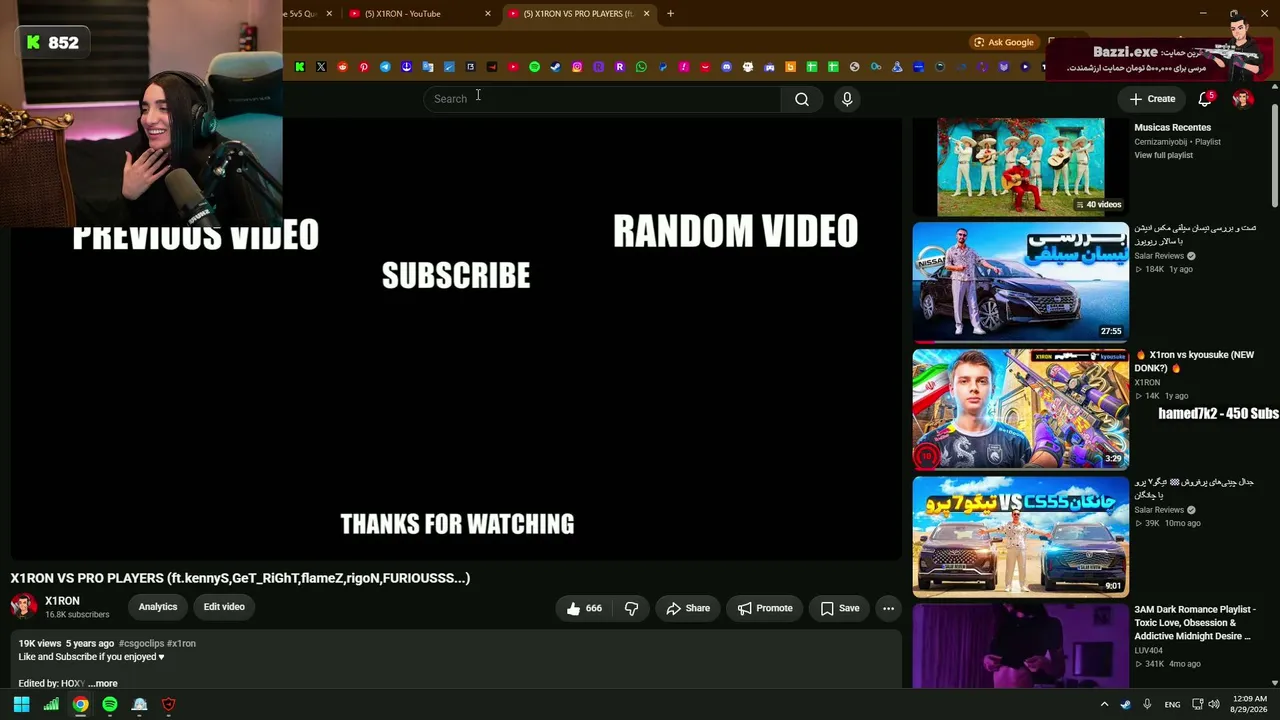This screenshot has width=1280, height=720.
Task: Close the X1RON - YouTube tab
Action: pyautogui.click(x=488, y=14)
